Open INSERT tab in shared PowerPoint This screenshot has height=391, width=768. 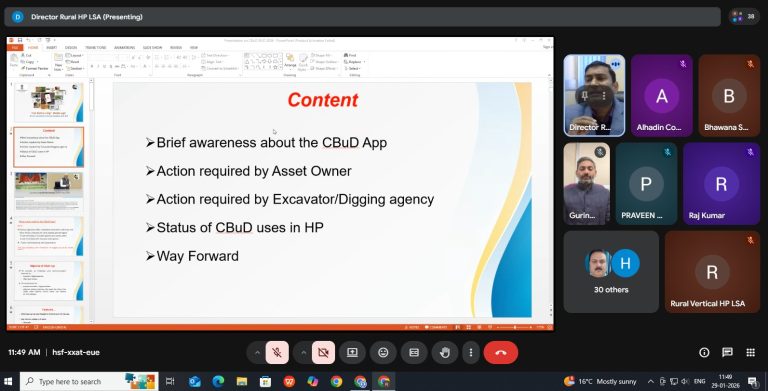(x=51, y=48)
